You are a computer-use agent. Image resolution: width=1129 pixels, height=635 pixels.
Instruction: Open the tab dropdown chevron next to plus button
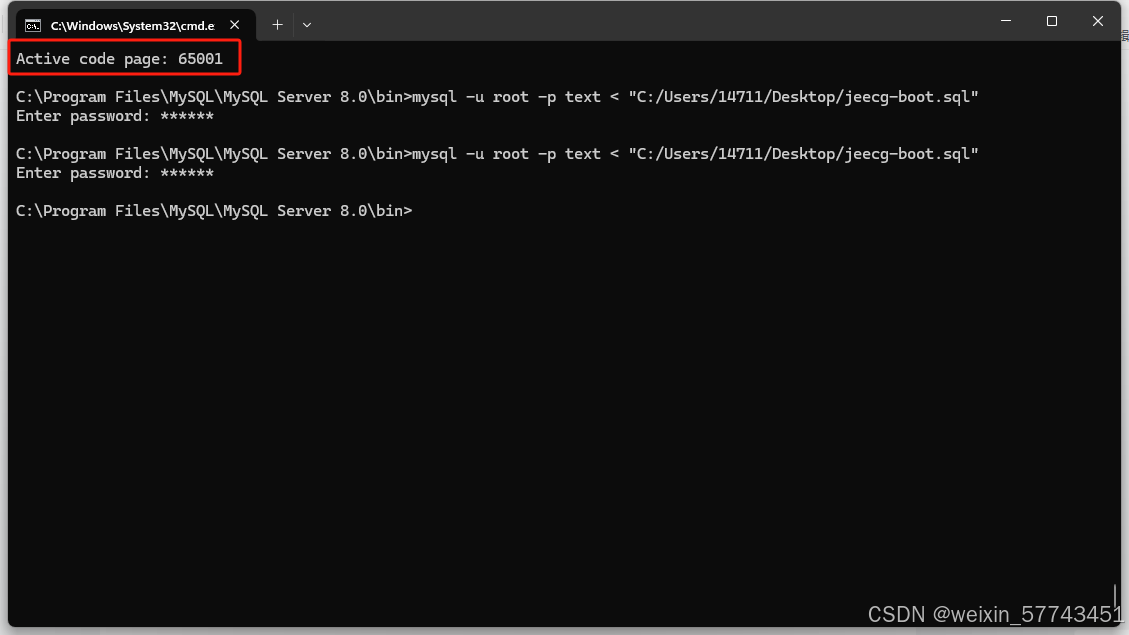click(x=306, y=25)
